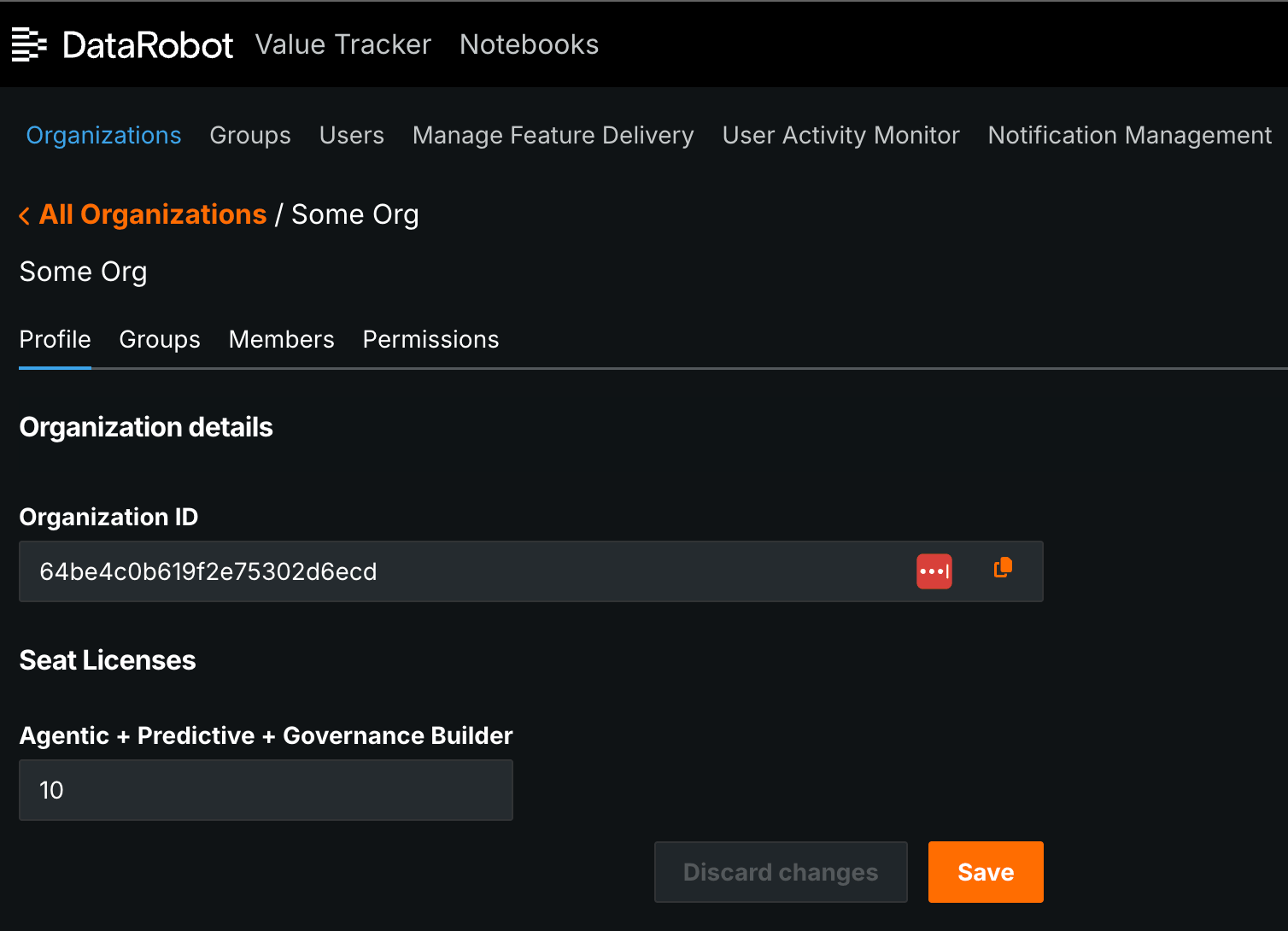Open Value Tracker in top bar
This screenshot has width=1288, height=931.
(x=342, y=44)
